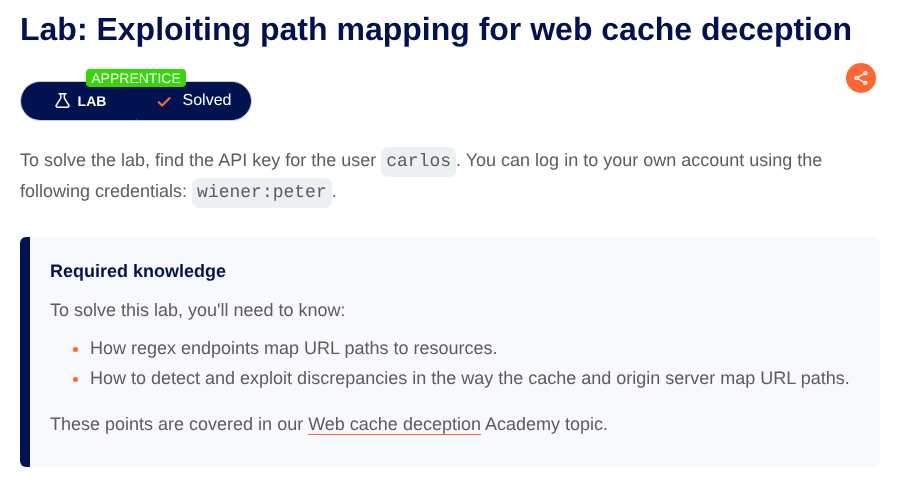904x478 pixels.
Task: Open the Web cache deception link
Action: click(x=394, y=424)
